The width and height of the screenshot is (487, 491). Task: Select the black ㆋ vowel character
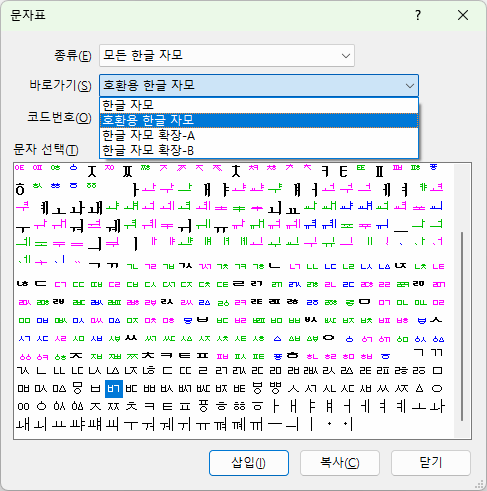pos(239,425)
